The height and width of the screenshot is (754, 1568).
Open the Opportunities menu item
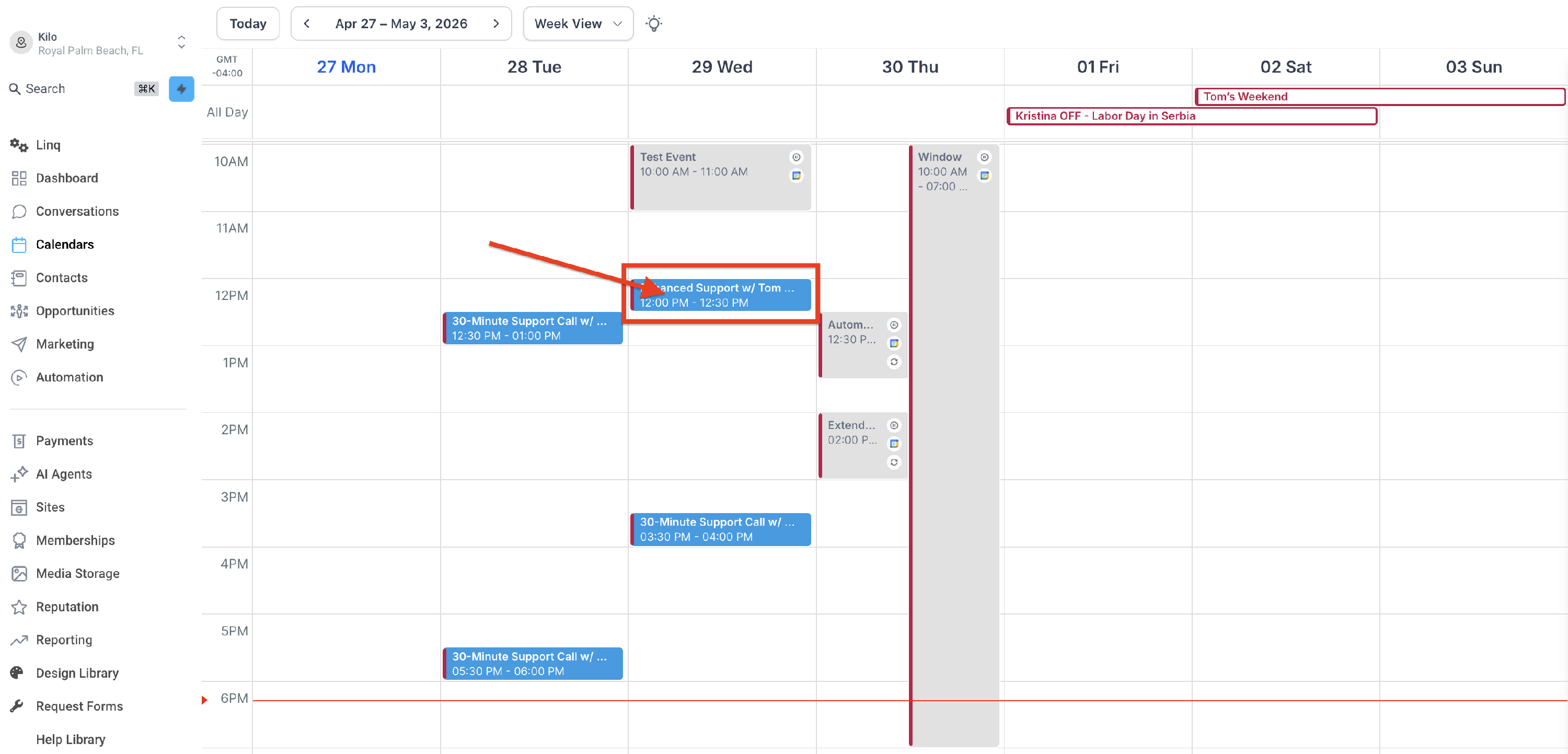(75, 311)
